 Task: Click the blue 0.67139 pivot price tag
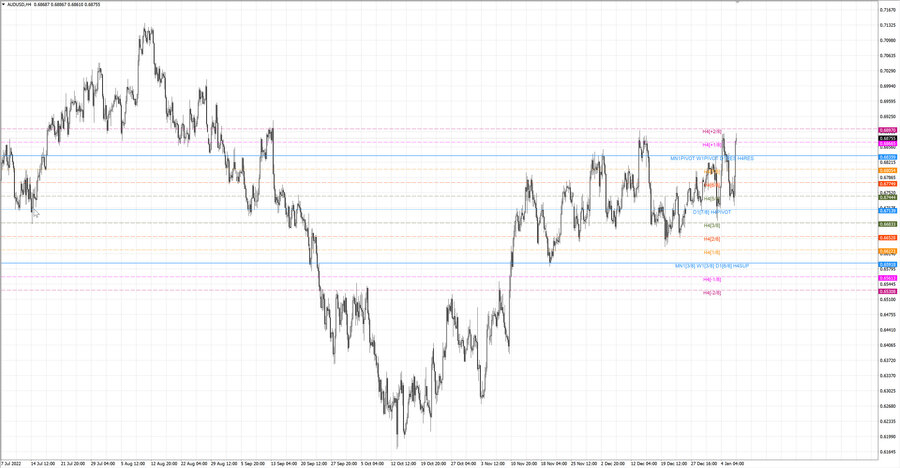point(888,211)
